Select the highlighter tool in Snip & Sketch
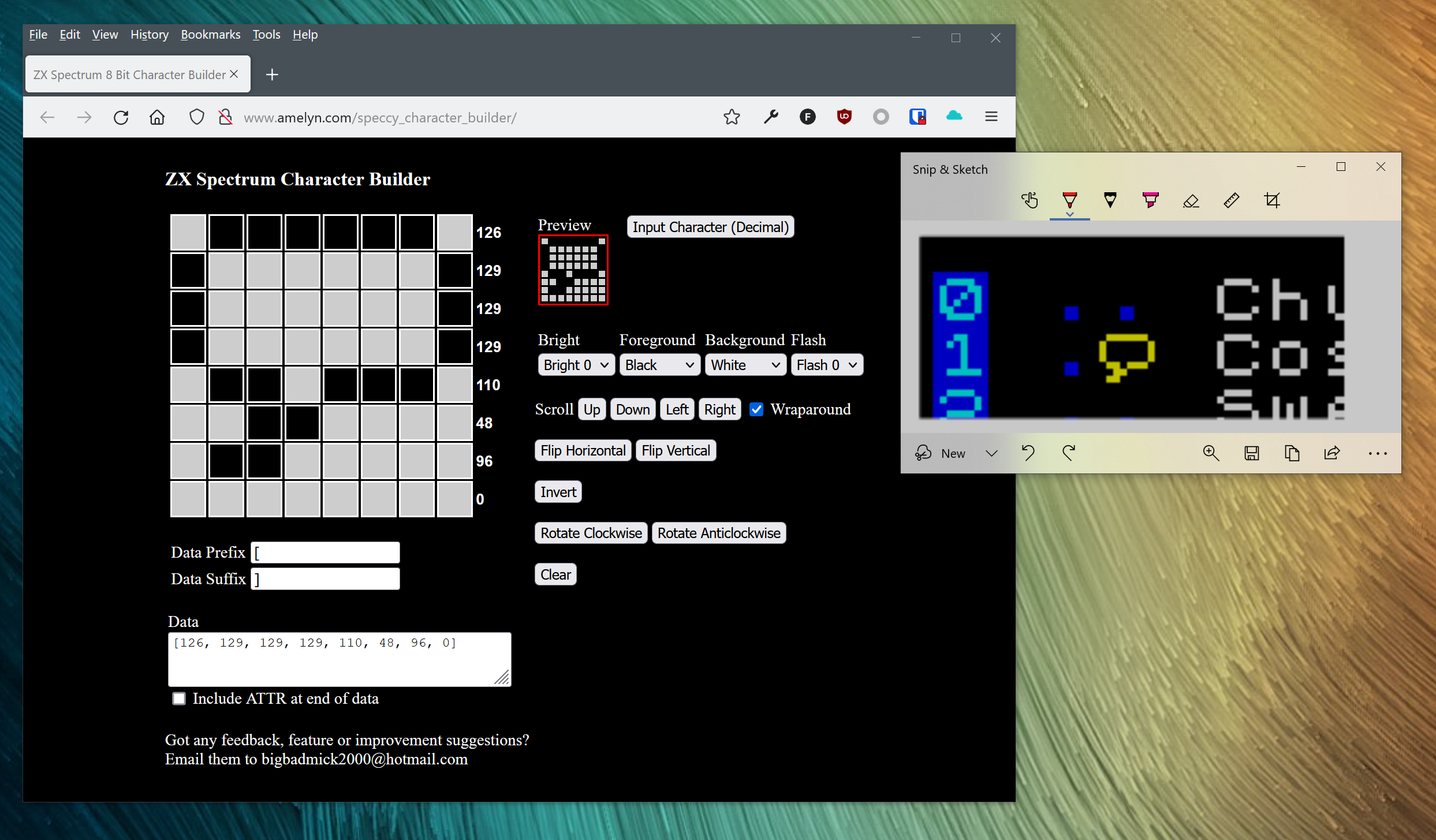This screenshot has width=1436, height=840. coord(1150,200)
